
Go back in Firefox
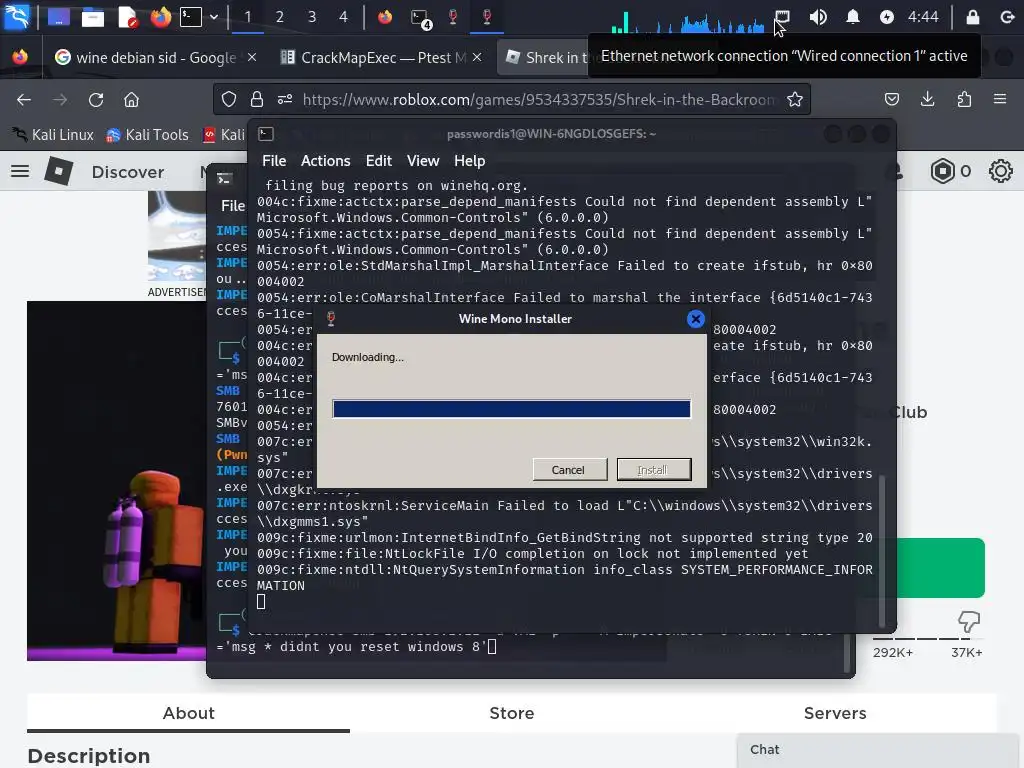24,99
